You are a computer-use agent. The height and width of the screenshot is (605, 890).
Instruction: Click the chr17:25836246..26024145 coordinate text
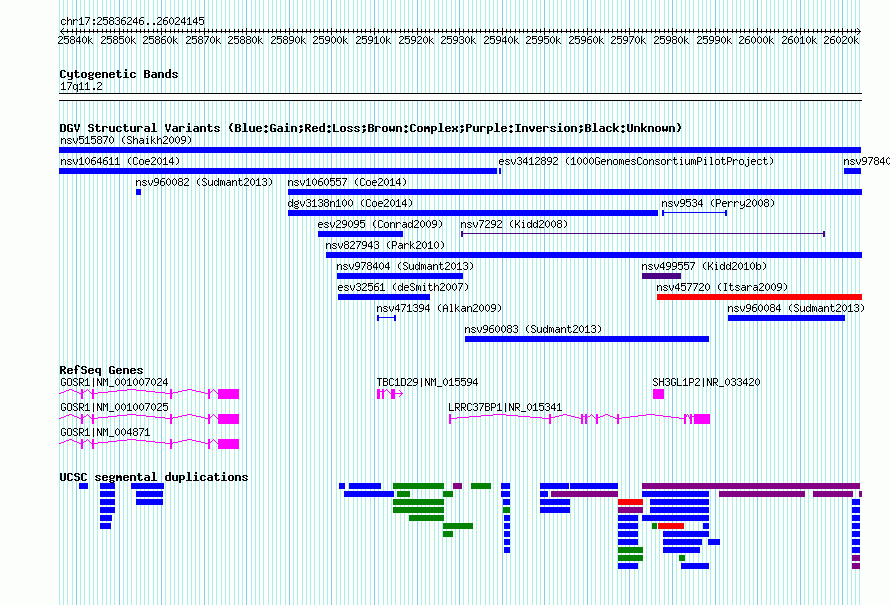132,22
